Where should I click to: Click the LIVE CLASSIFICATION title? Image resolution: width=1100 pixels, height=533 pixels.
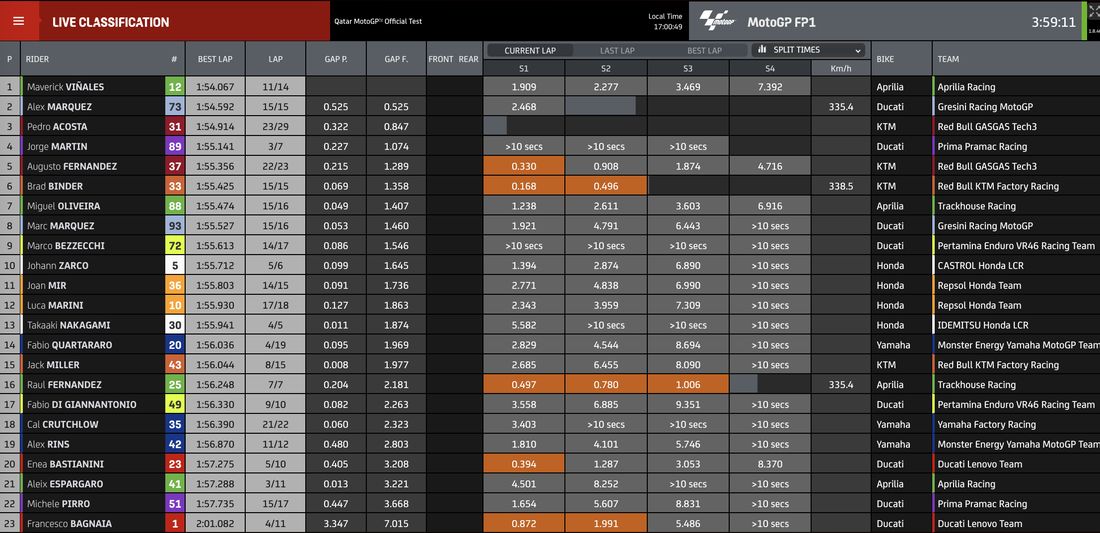click(111, 22)
